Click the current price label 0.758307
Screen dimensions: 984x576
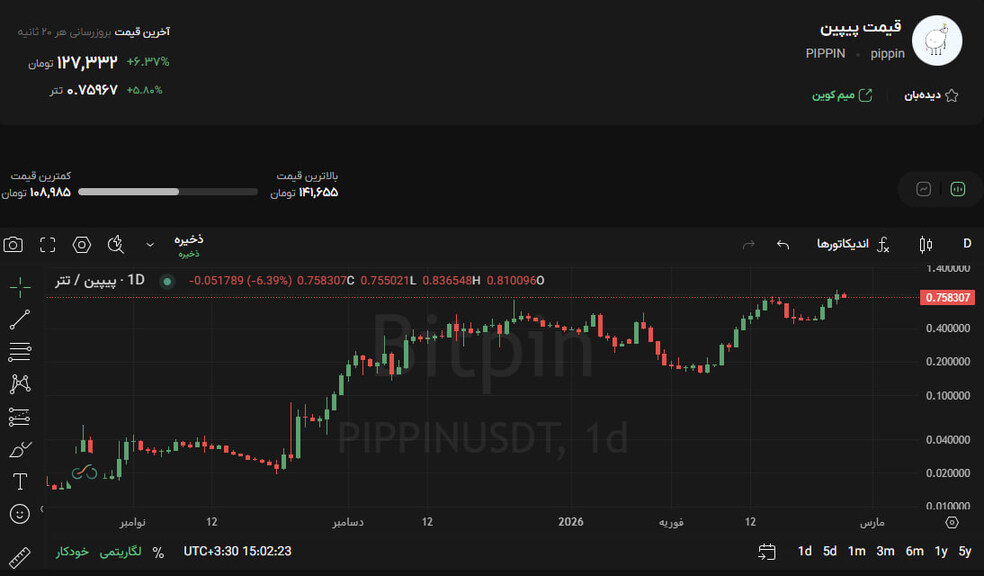click(x=947, y=297)
